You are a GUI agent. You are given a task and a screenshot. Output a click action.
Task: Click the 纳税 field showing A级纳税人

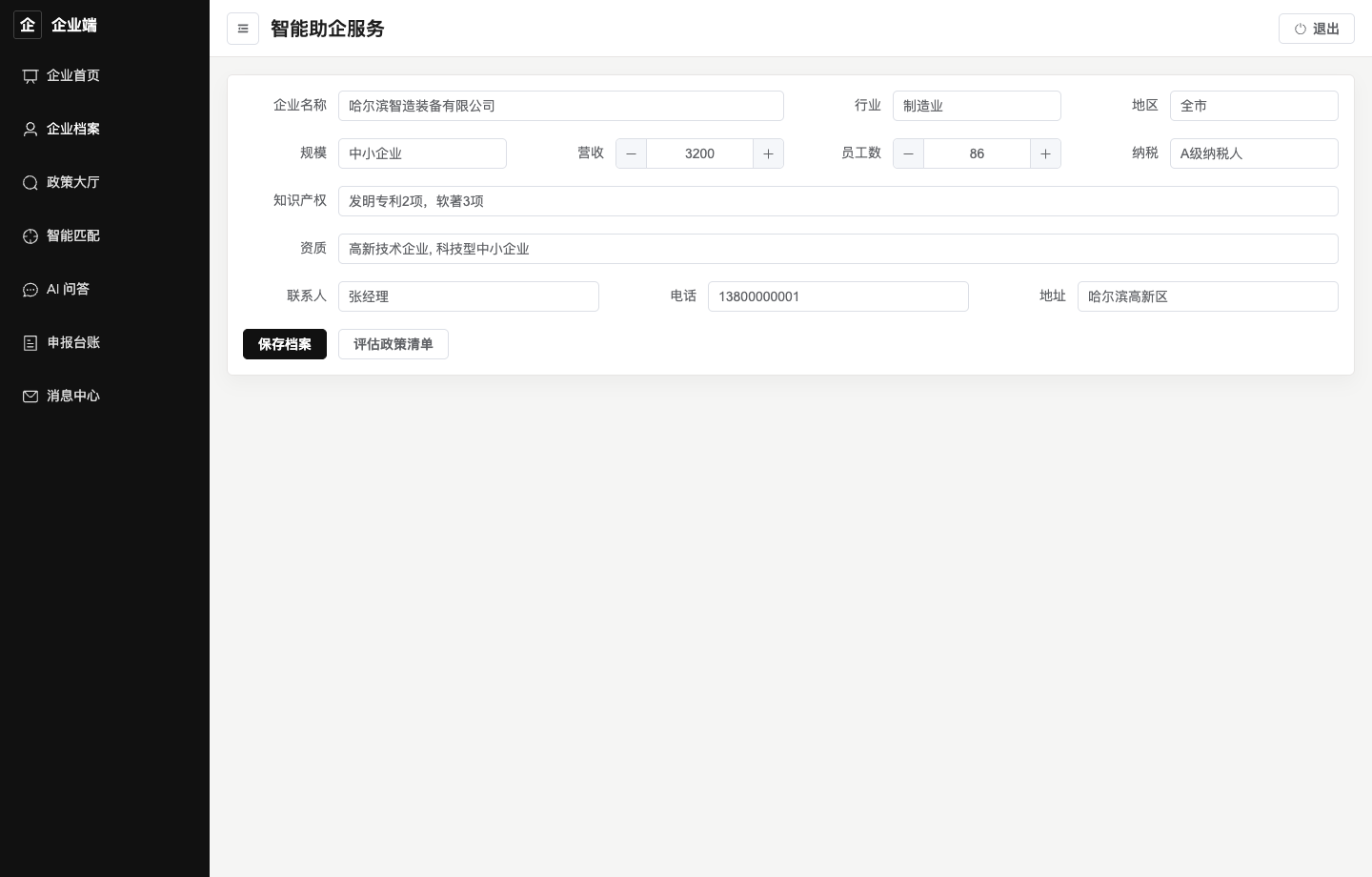point(1254,153)
